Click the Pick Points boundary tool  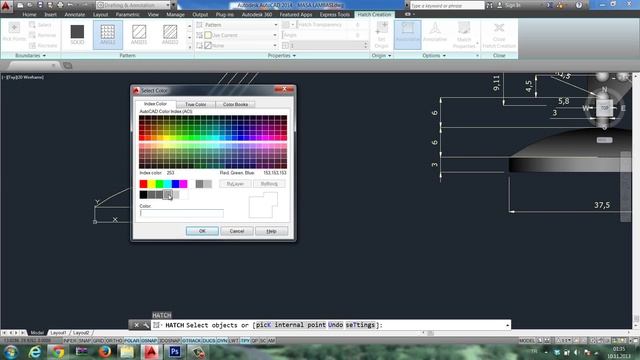14,32
